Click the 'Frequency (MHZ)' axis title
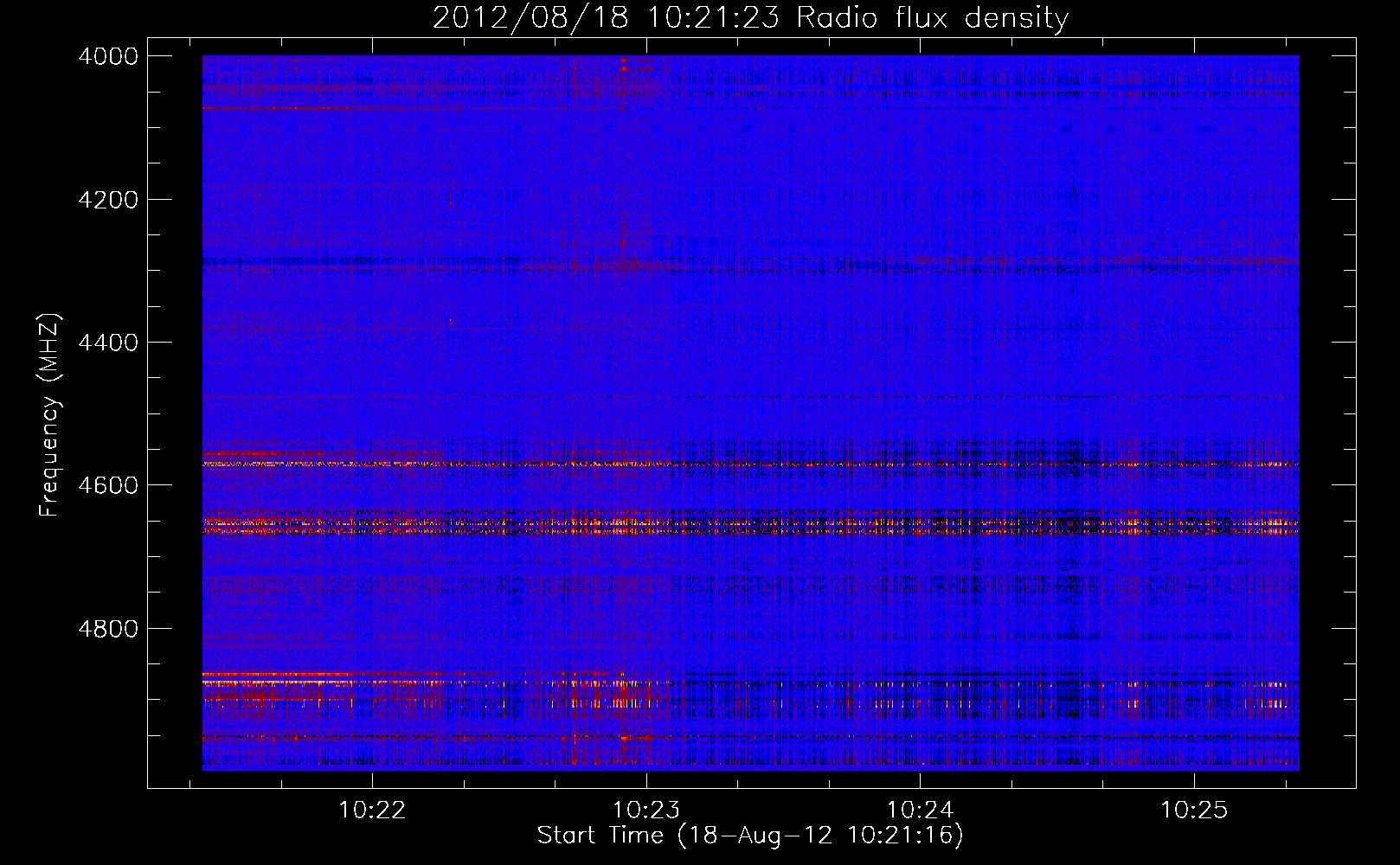The image size is (1400, 865). pos(49,415)
